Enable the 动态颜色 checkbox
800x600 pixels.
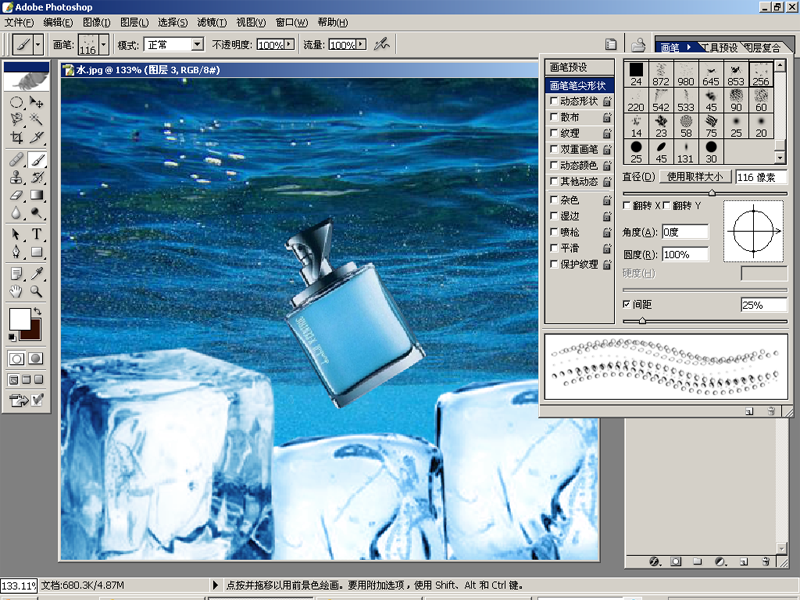(554, 165)
